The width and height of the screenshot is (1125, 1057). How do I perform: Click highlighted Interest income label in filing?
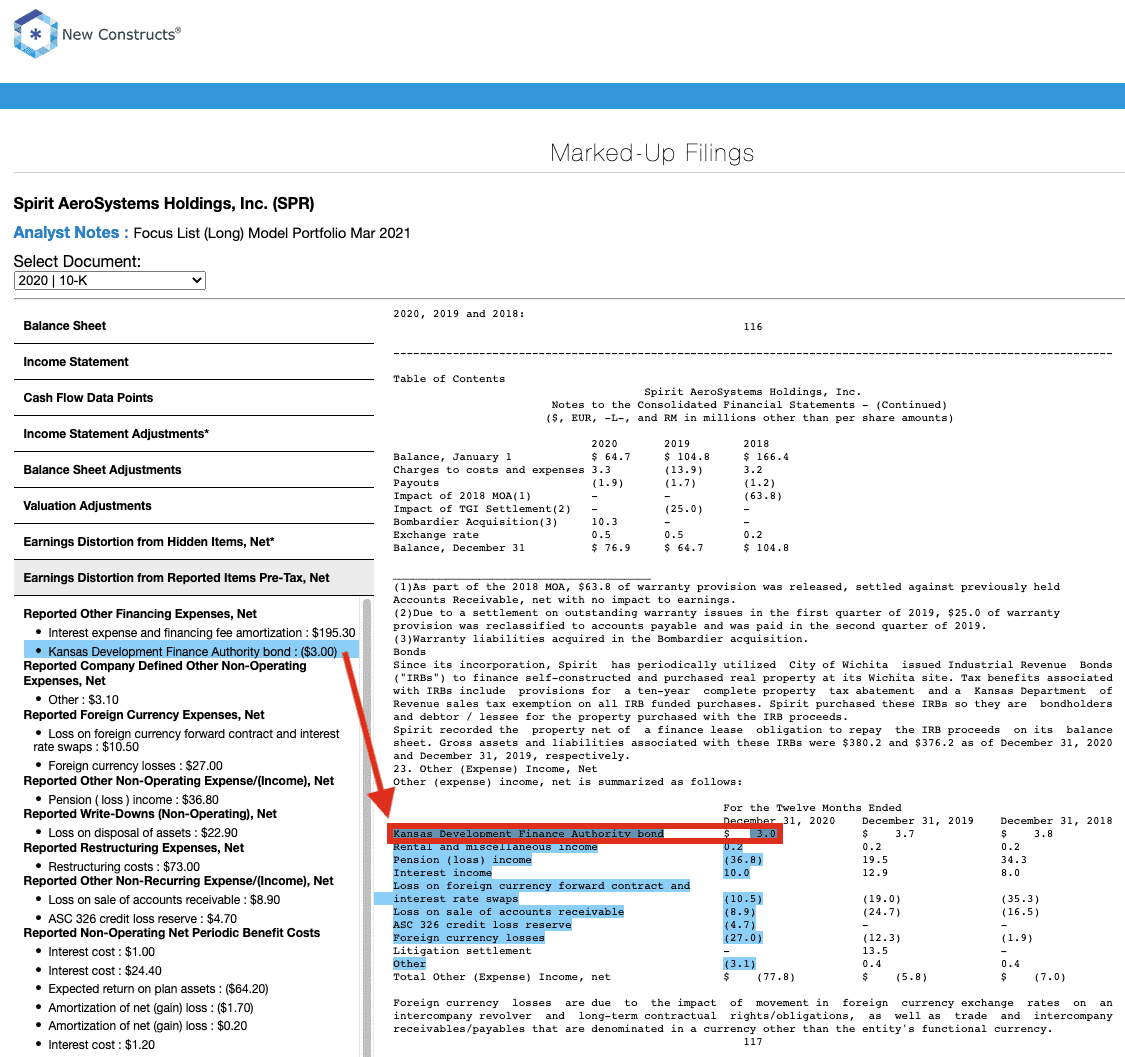click(x=443, y=873)
